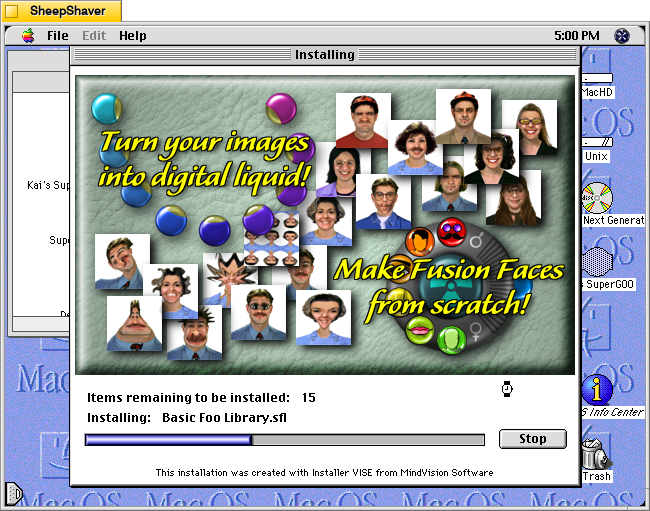Viewport: 650px width, 511px height.
Task: Click the installation progress bar
Action: pos(285,440)
